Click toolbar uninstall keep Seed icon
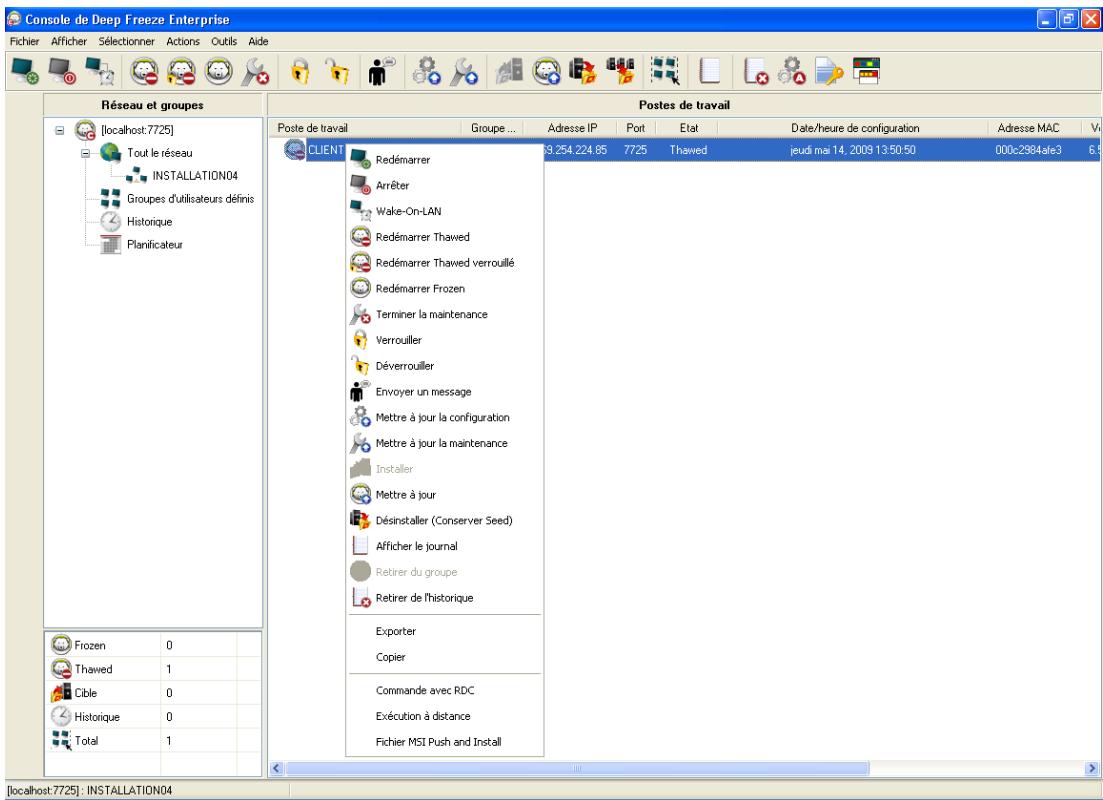1103x800 pixels. tap(582, 71)
